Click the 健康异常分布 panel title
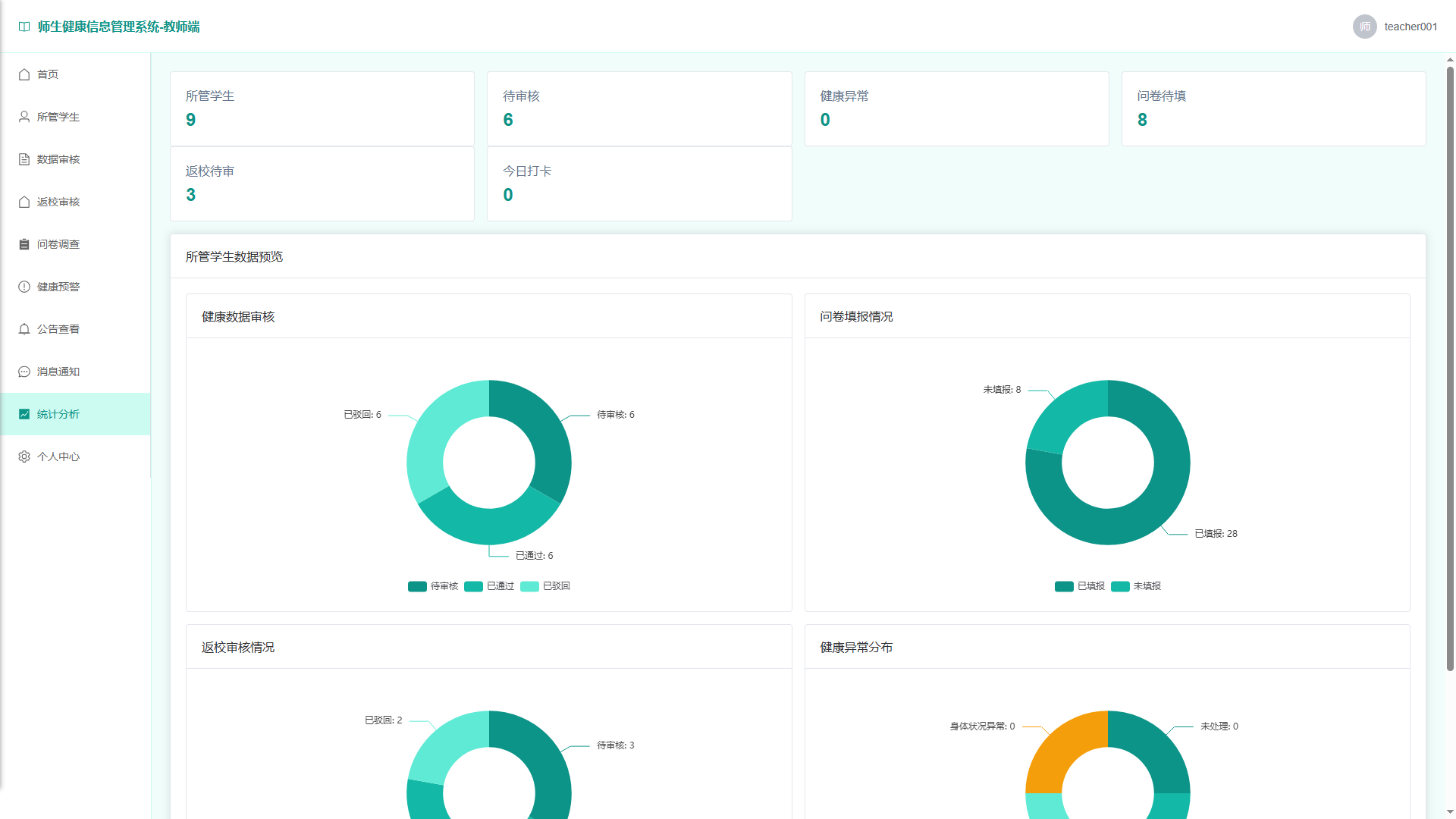 (x=856, y=648)
